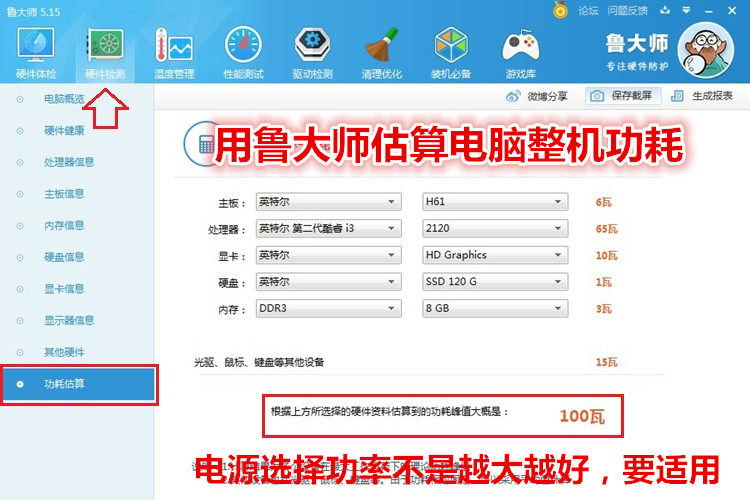Click 保存截屏 save screenshot button

623,96
